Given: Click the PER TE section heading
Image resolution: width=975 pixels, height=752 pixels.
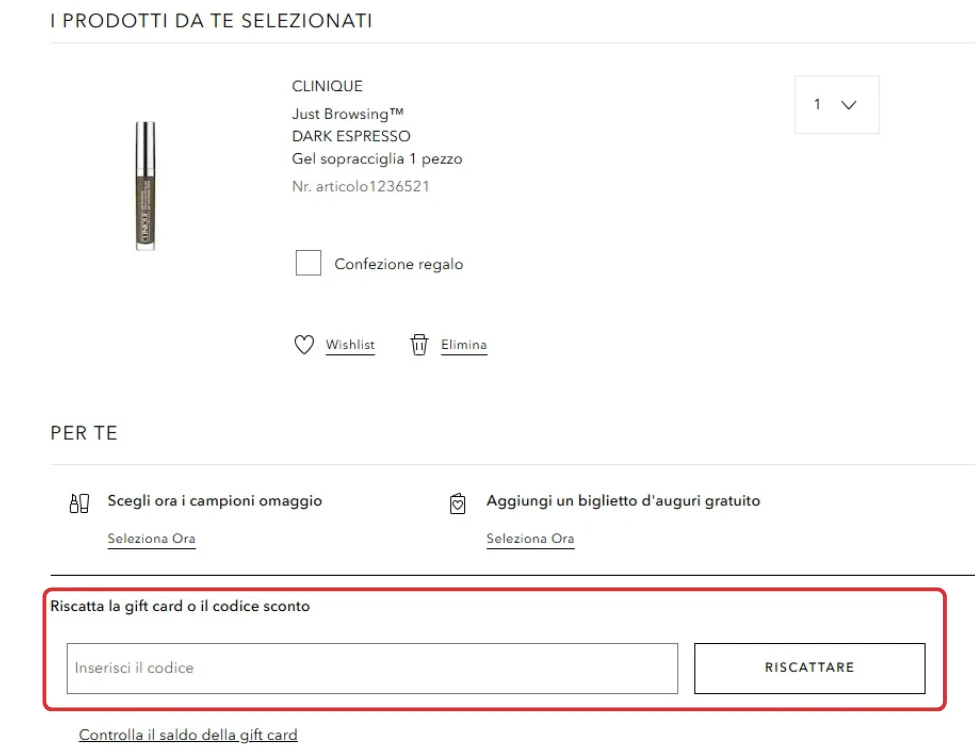Looking at the screenshot, I should point(83,433).
